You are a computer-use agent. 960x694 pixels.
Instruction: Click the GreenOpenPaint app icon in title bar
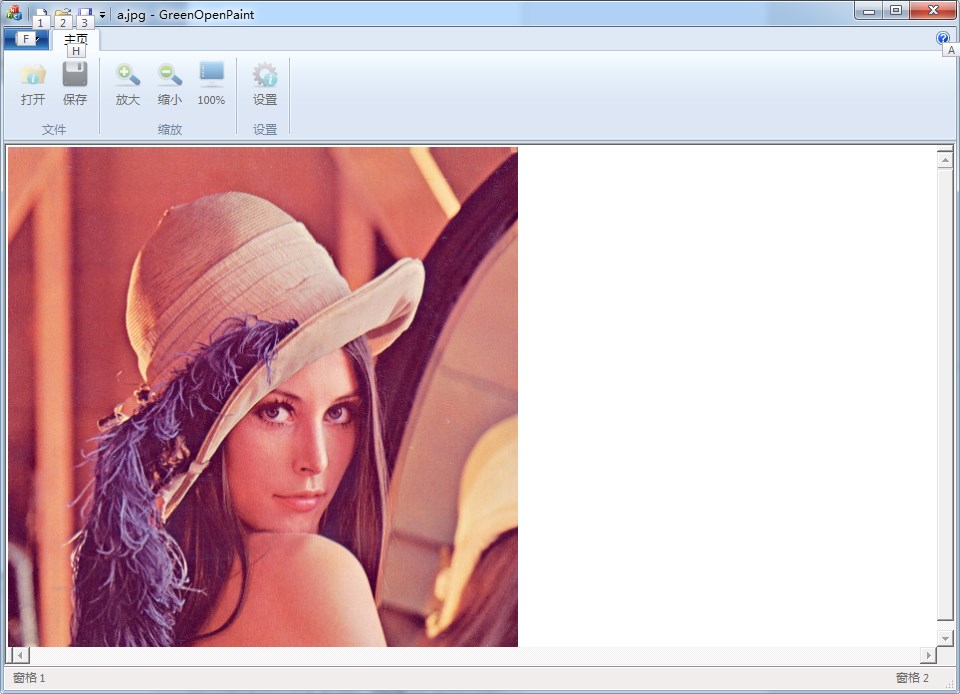[x=14, y=14]
